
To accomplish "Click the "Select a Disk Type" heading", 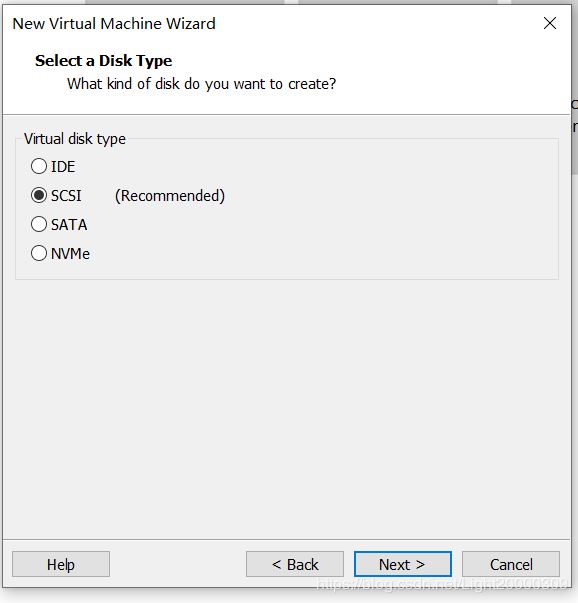I will coord(103,61).
